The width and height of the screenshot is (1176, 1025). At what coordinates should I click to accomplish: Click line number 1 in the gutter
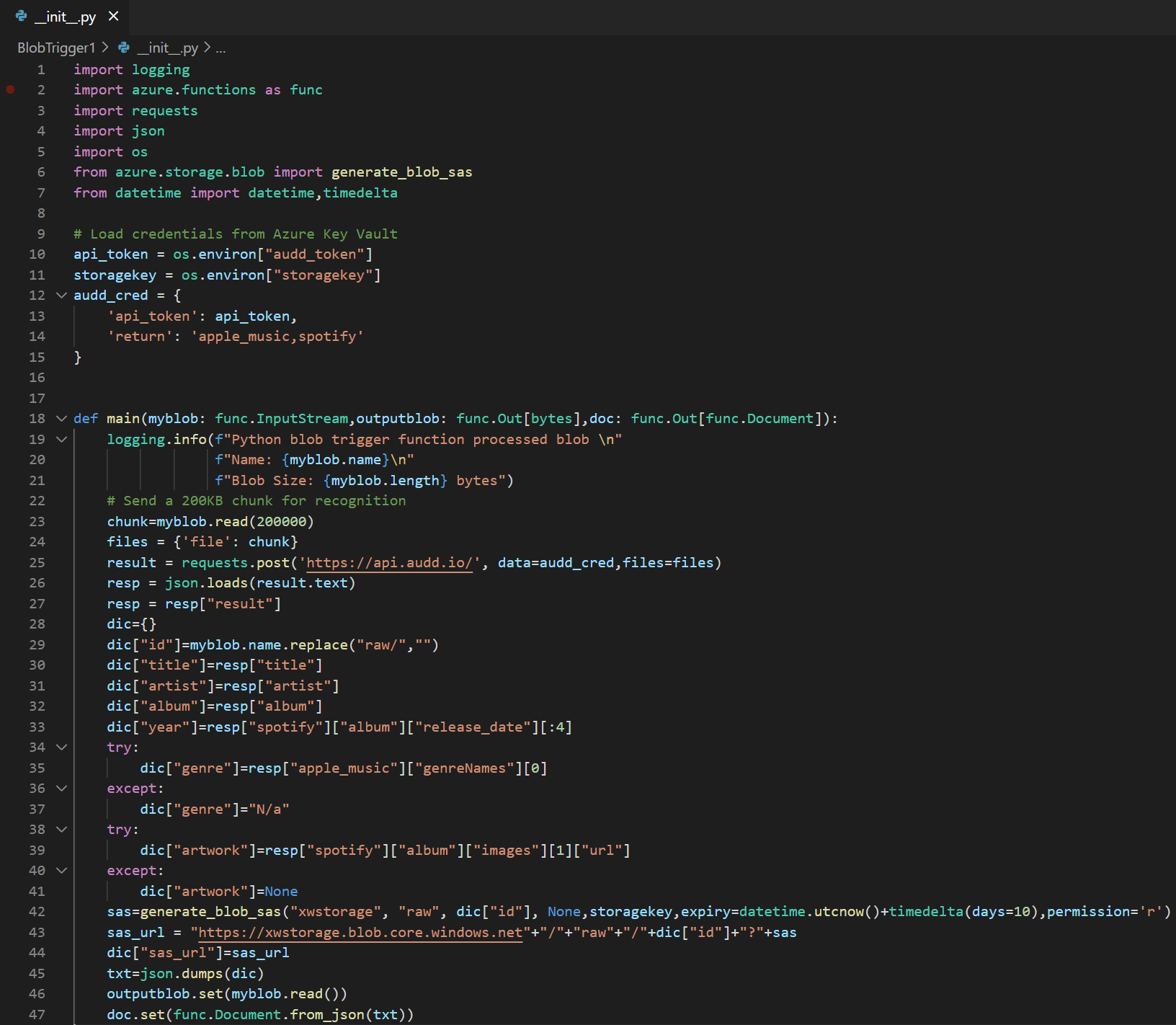(x=41, y=69)
